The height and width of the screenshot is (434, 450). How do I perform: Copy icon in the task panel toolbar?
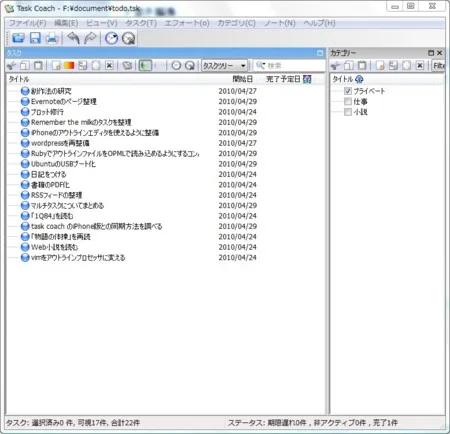(25, 65)
